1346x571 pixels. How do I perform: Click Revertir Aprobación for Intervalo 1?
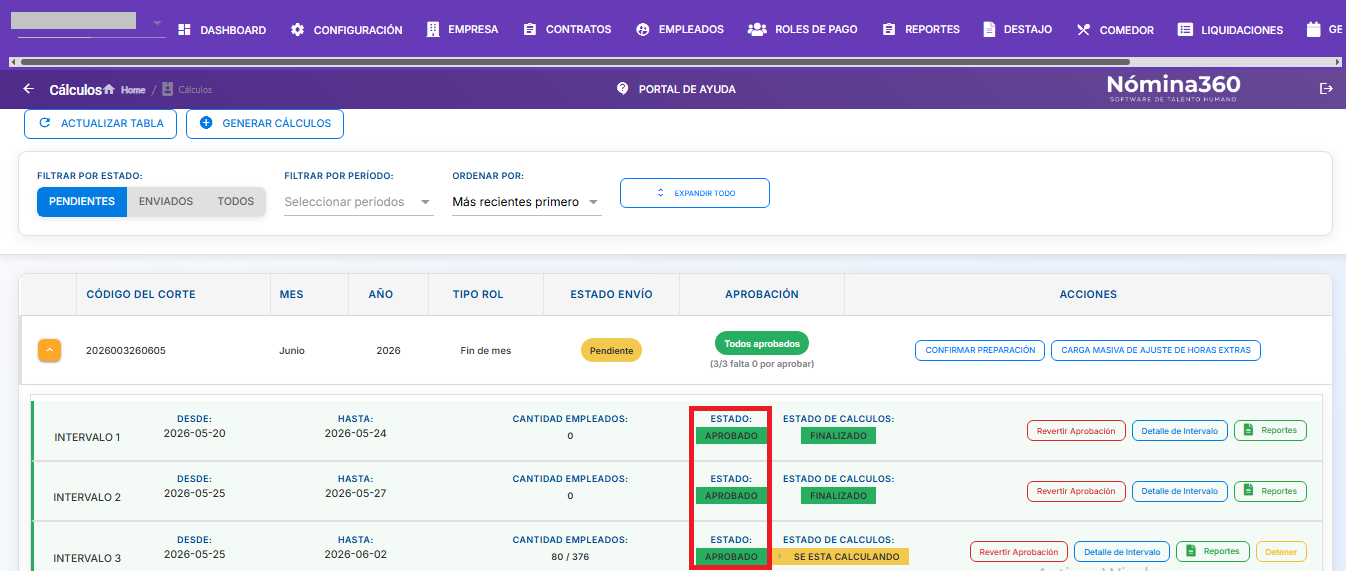[x=1076, y=431]
